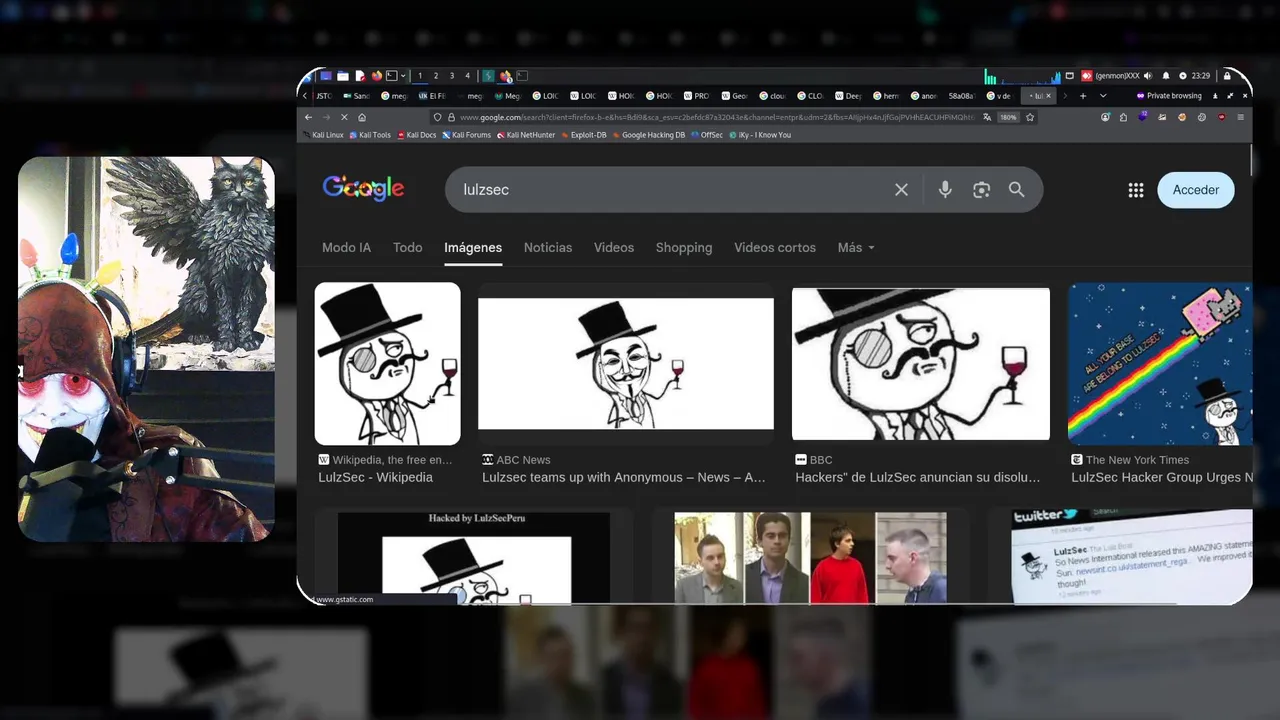Open the Firefox account icon in the toolbar

tap(1105, 117)
